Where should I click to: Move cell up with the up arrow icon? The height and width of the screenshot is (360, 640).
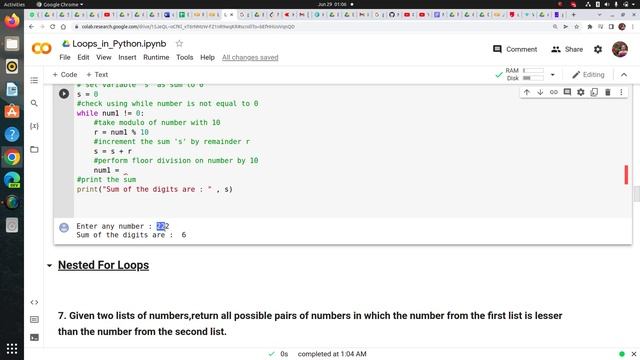click(527, 92)
